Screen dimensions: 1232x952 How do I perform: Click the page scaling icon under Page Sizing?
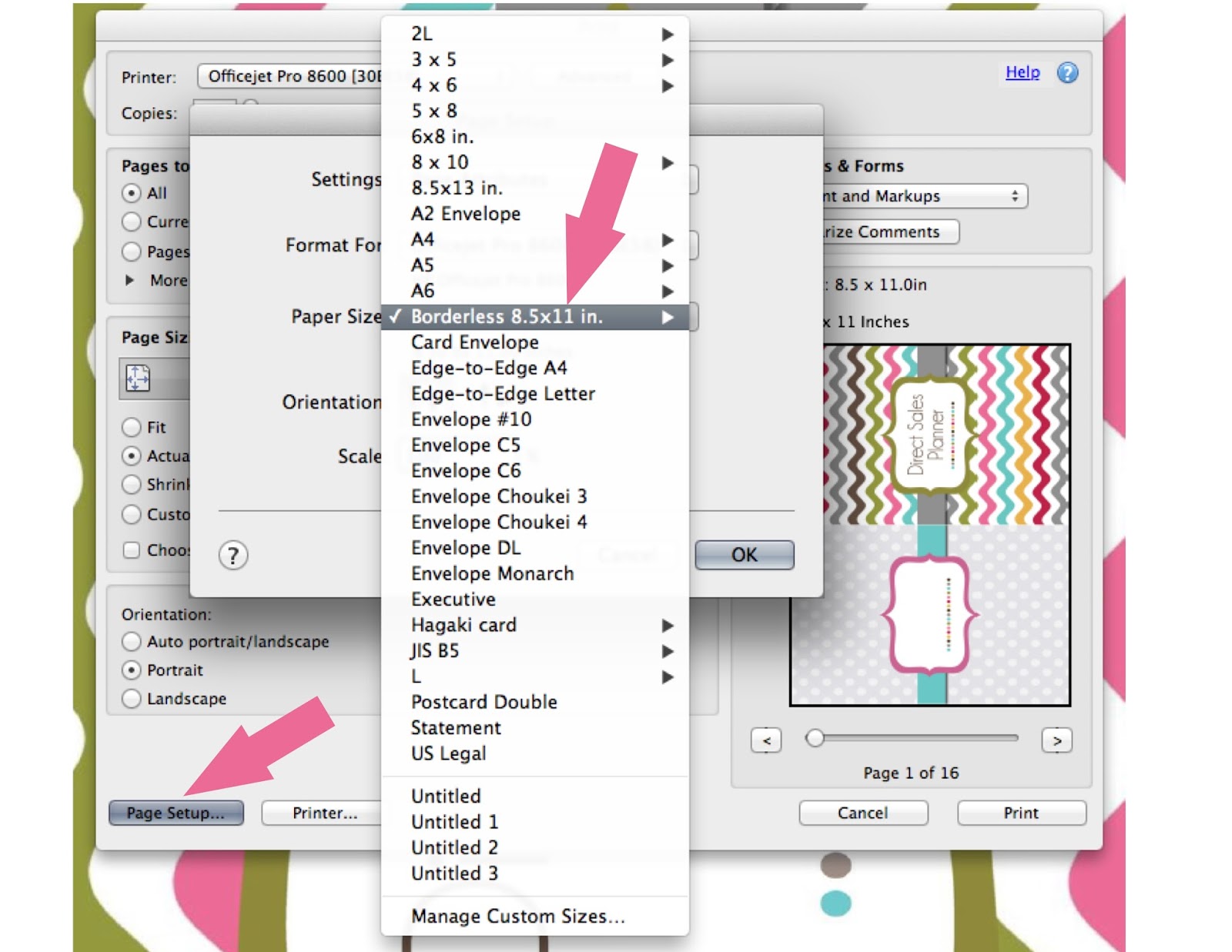(138, 378)
